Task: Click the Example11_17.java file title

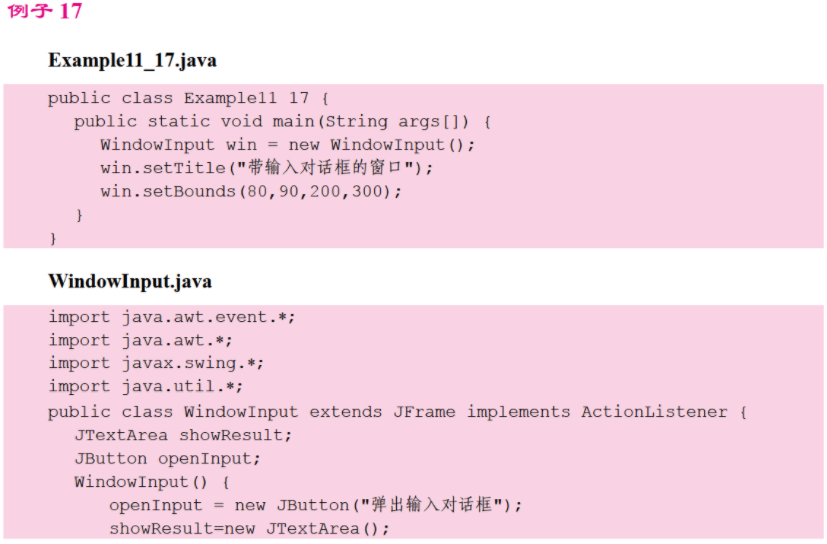Action: [x=132, y=60]
